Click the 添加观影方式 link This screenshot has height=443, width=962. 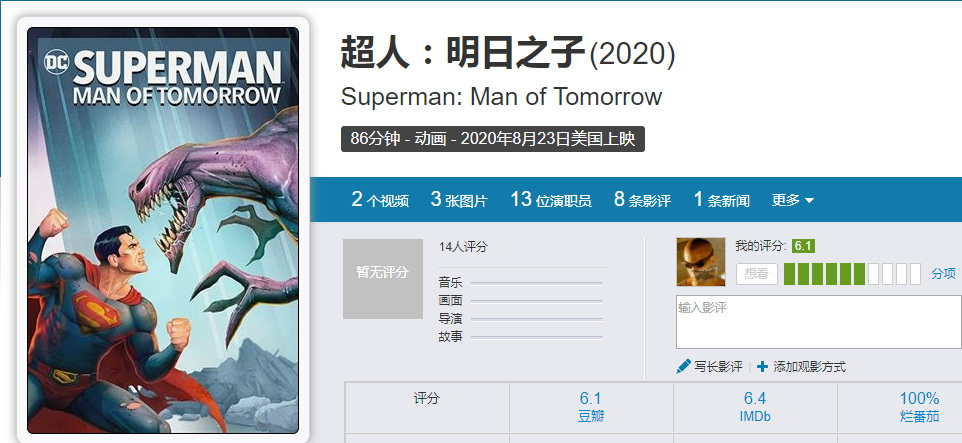click(x=809, y=367)
